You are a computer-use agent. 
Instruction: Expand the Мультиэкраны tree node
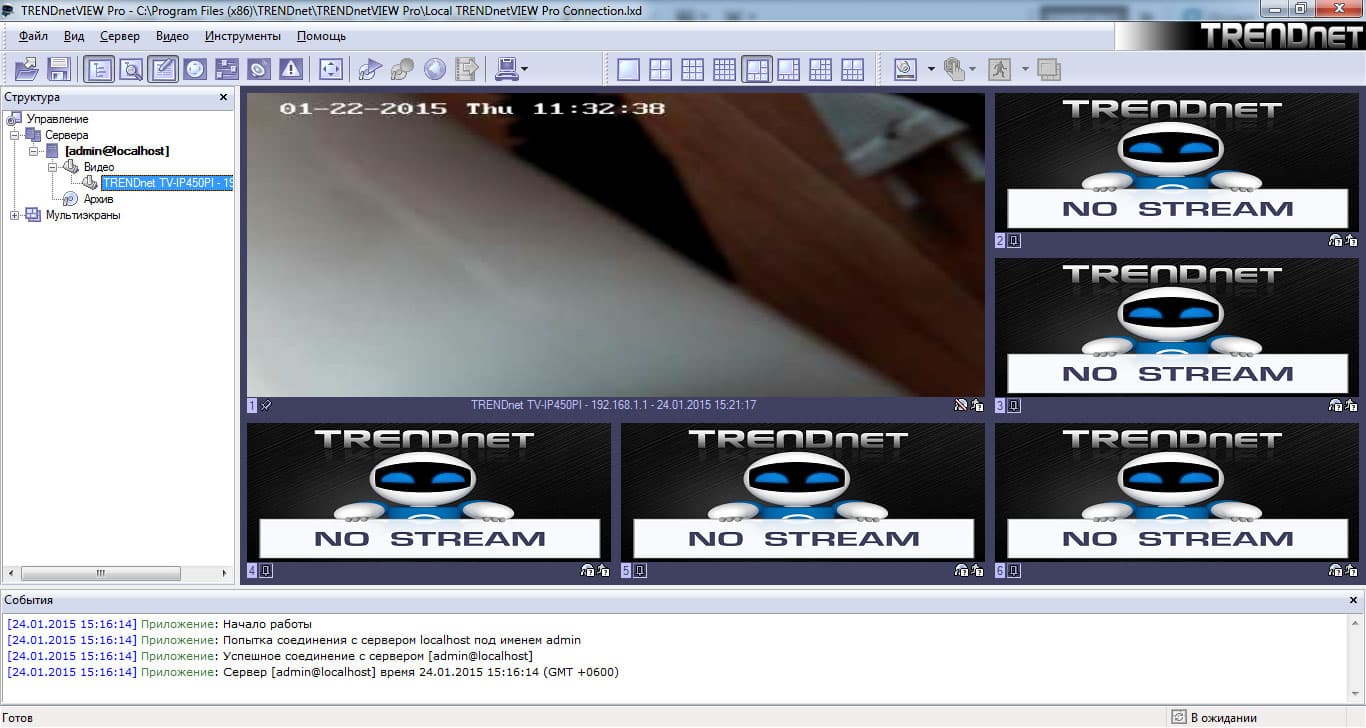[x=15, y=215]
